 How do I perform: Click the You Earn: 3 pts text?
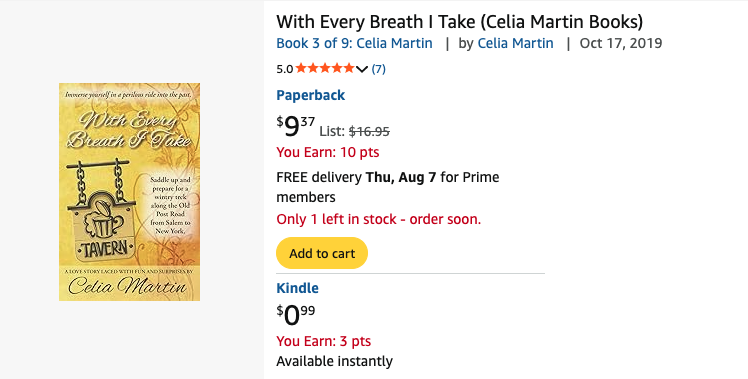tap(323, 341)
